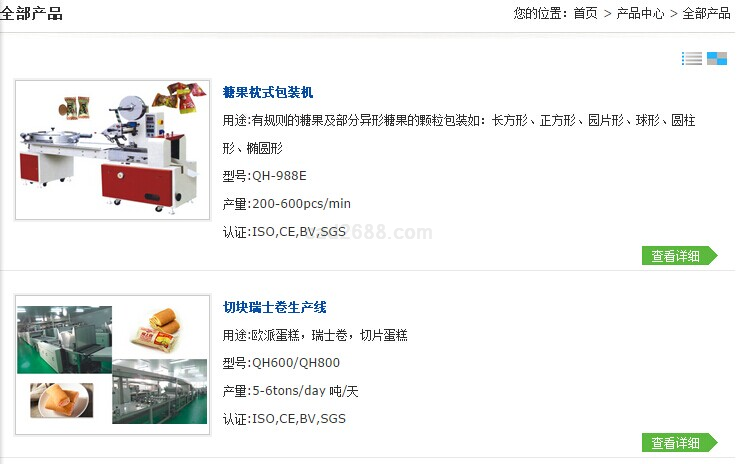Image resolution: width=737 pixels, height=464 pixels.
Task: Open the 糖果枕式包装机 product title
Action: 268,92
